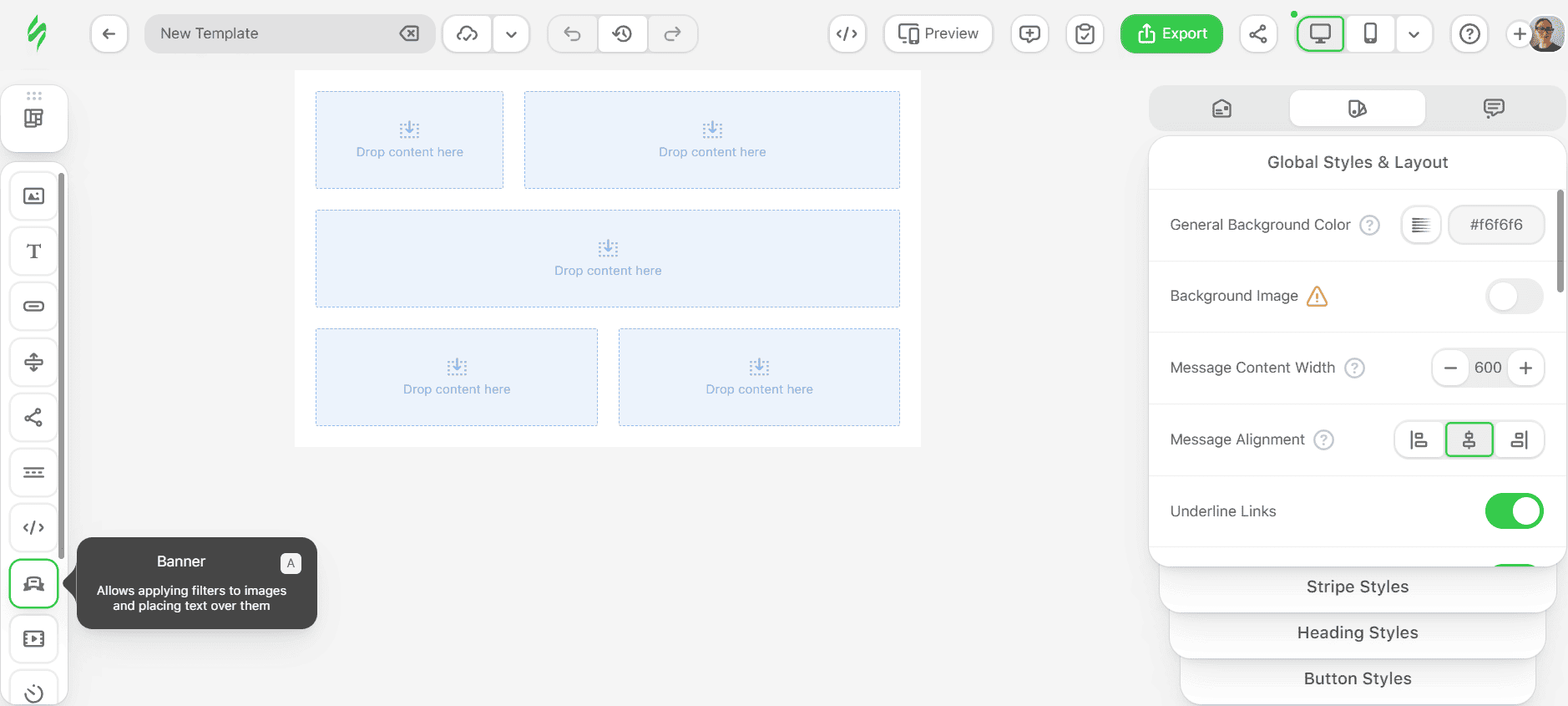This screenshot has width=1568, height=706.
Task: Click the cloud save icon
Action: point(468,33)
